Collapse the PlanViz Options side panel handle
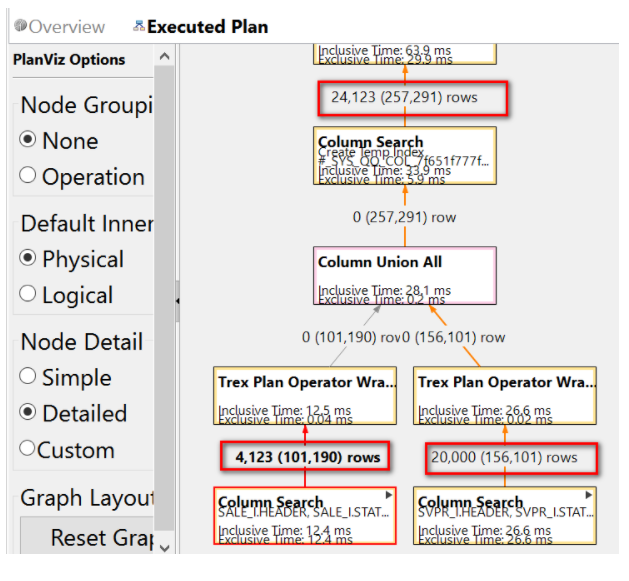 tap(177, 301)
